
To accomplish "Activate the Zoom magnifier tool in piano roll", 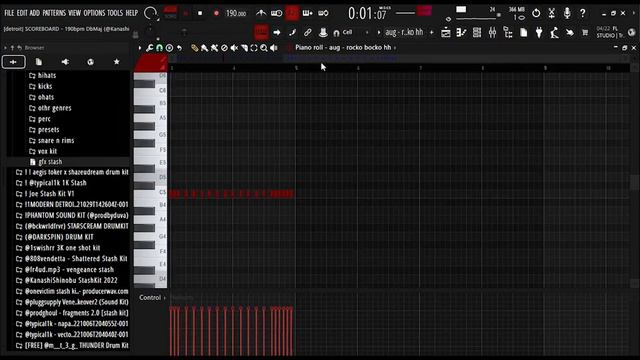I will click(264, 48).
